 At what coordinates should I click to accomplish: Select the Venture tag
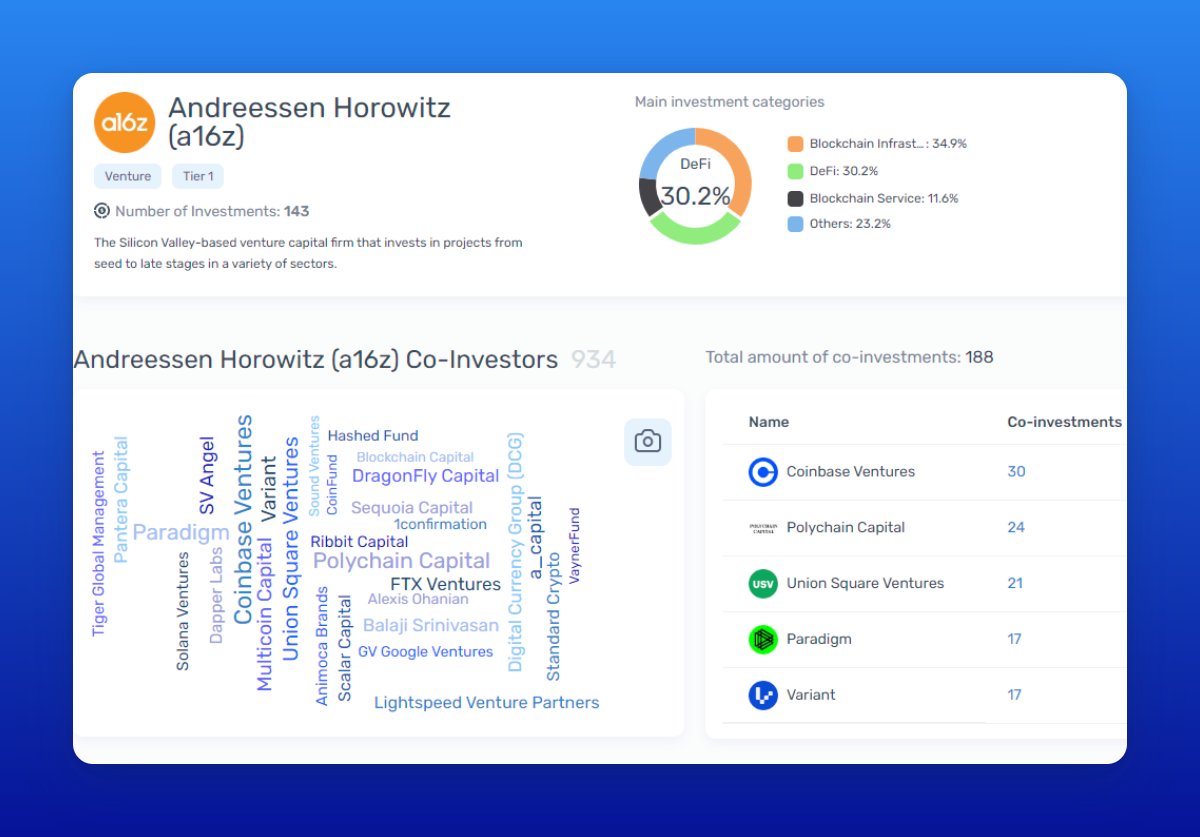[x=128, y=176]
